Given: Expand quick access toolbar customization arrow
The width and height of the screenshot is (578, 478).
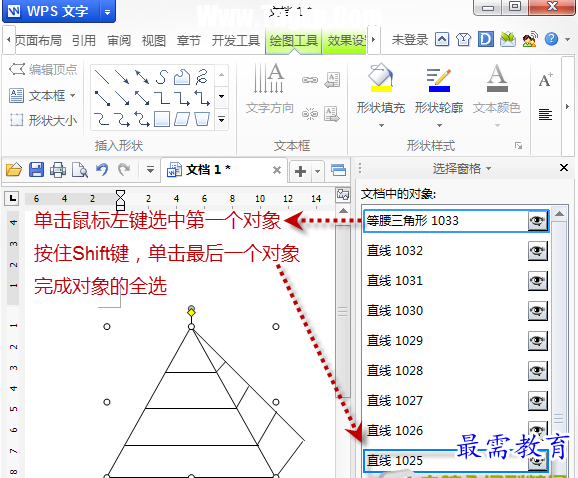Looking at the screenshot, I should coord(150,170).
